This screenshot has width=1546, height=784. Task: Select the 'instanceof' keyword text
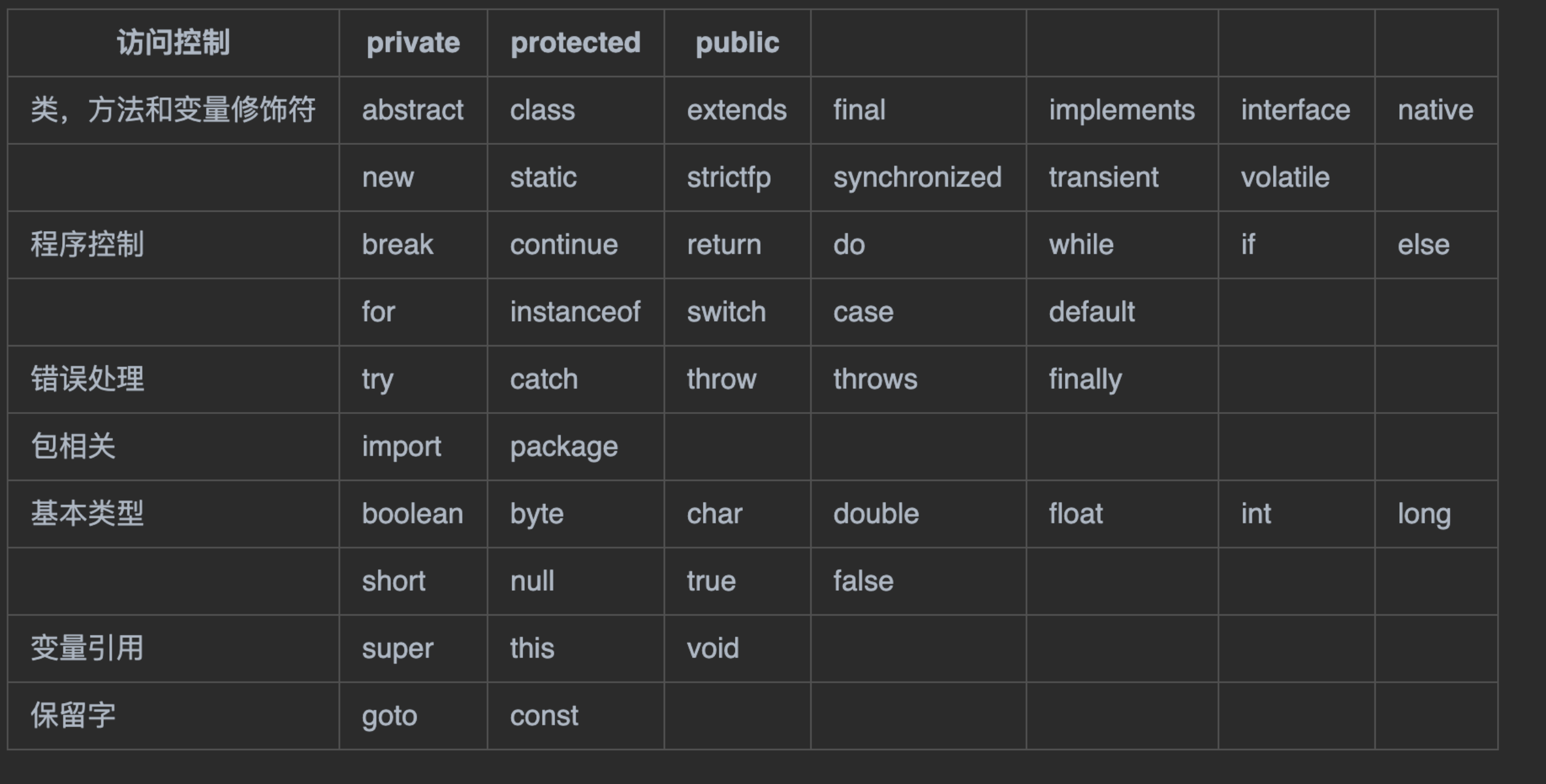pyautogui.click(x=575, y=312)
